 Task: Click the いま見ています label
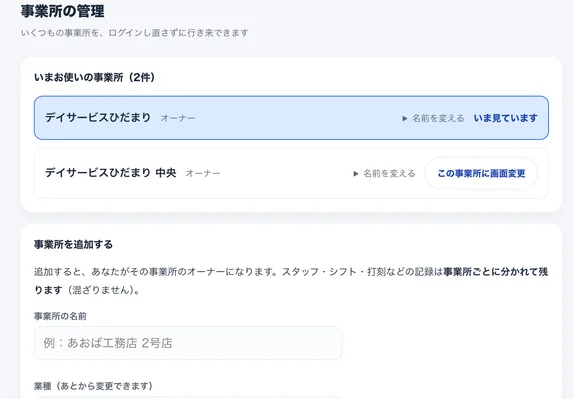[x=506, y=118]
